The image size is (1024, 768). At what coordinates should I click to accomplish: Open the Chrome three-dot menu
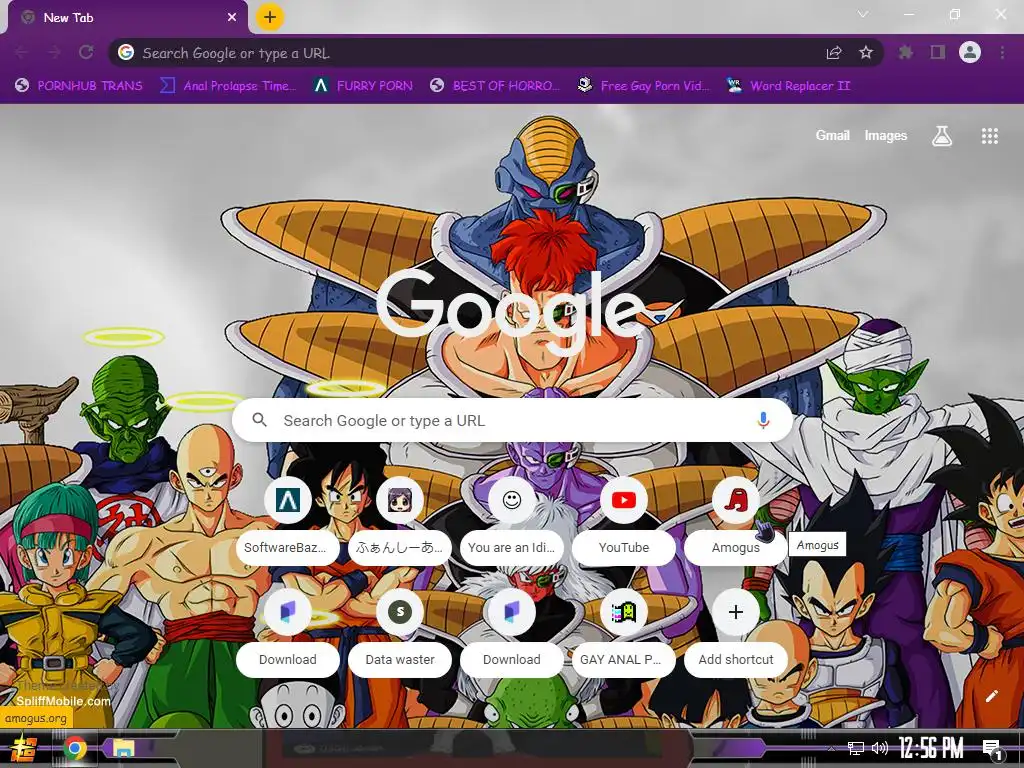[x=1002, y=52]
